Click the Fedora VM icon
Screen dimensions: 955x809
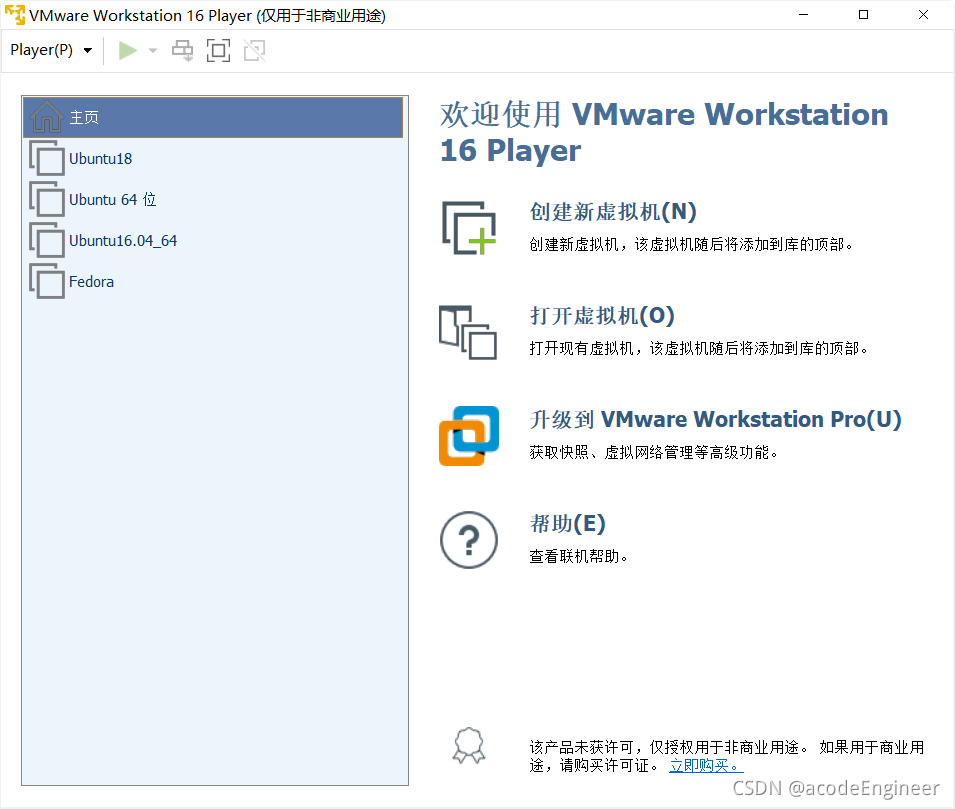(x=47, y=282)
